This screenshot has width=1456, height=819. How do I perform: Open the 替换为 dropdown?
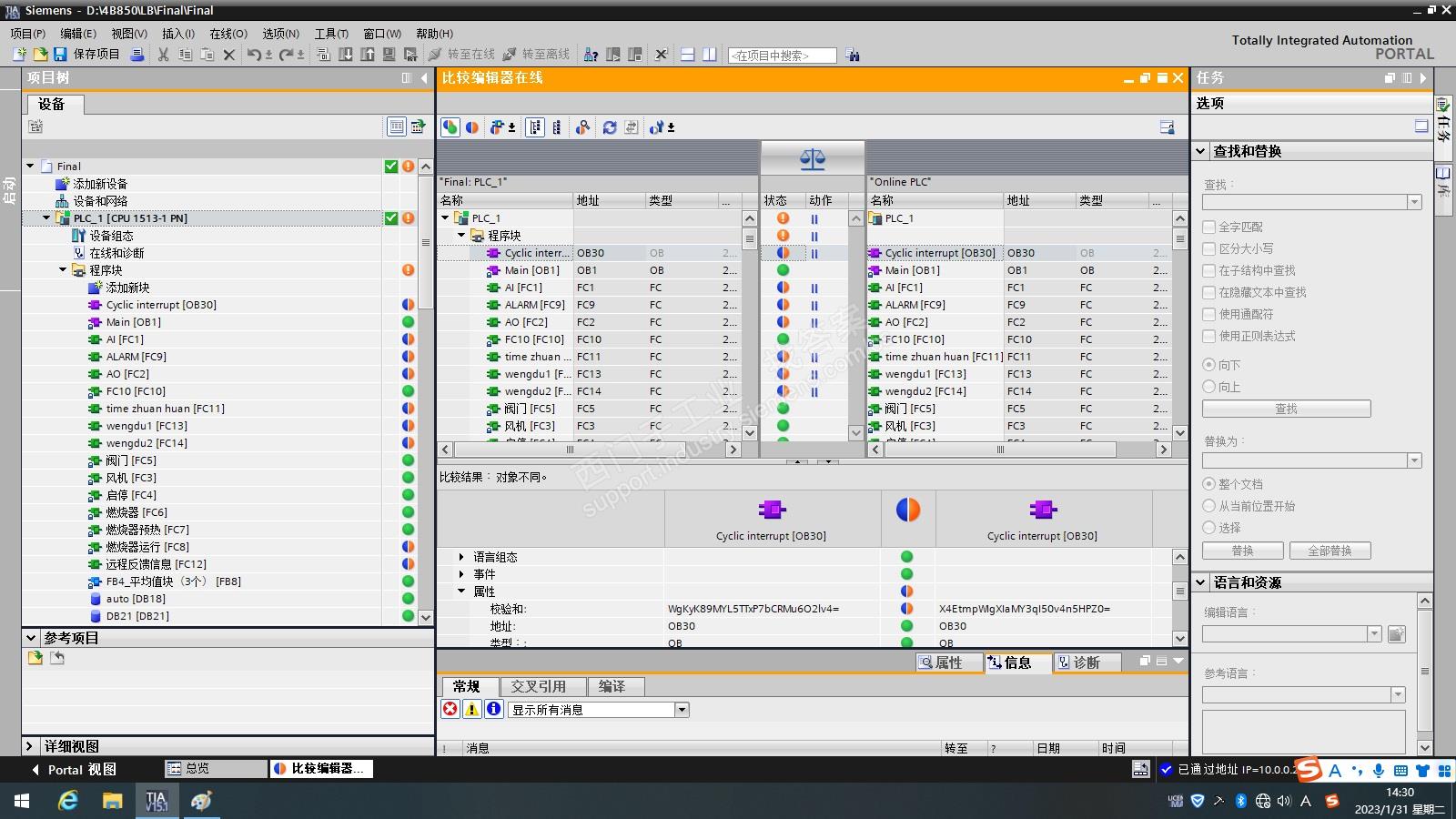click(x=1414, y=460)
